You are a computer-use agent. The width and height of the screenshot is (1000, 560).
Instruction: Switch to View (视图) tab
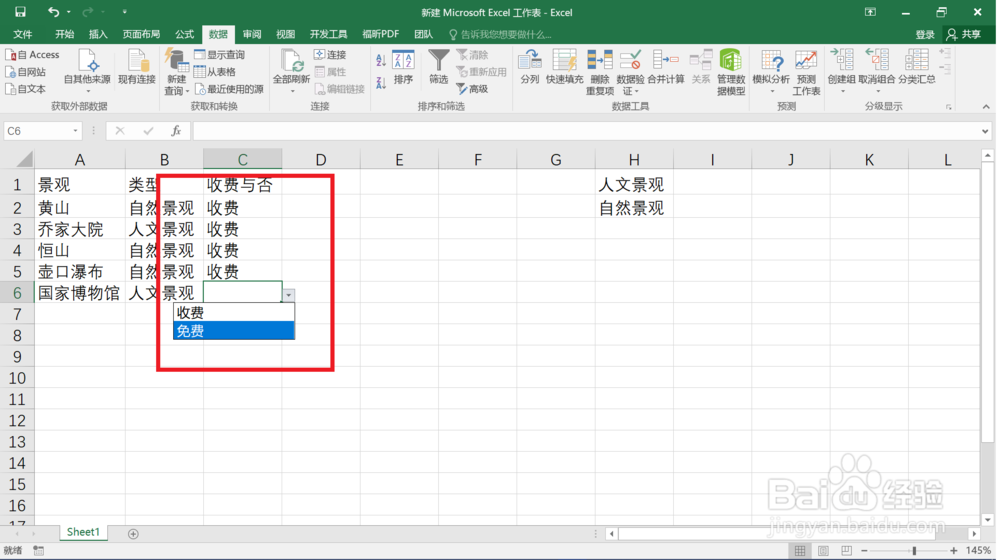(285, 34)
